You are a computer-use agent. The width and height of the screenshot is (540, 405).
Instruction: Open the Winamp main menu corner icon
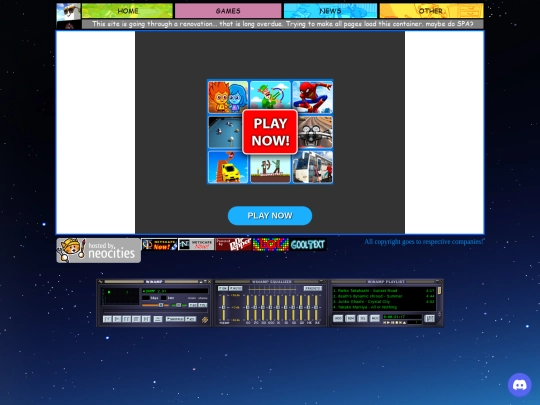tap(100, 281)
